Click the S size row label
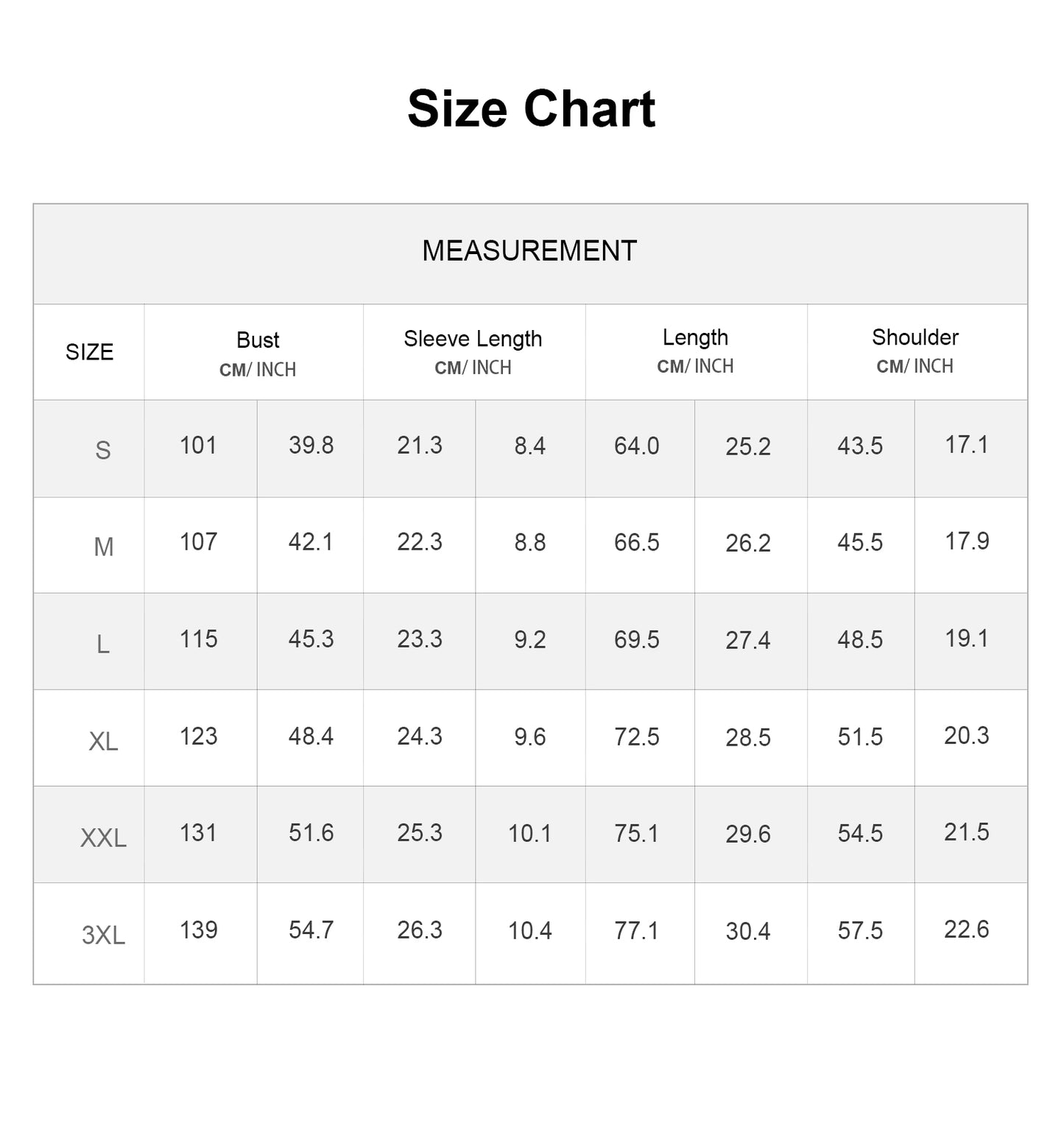Image resolution: width=1064 pixels, height=1130 pixels. tap(103, 450)
